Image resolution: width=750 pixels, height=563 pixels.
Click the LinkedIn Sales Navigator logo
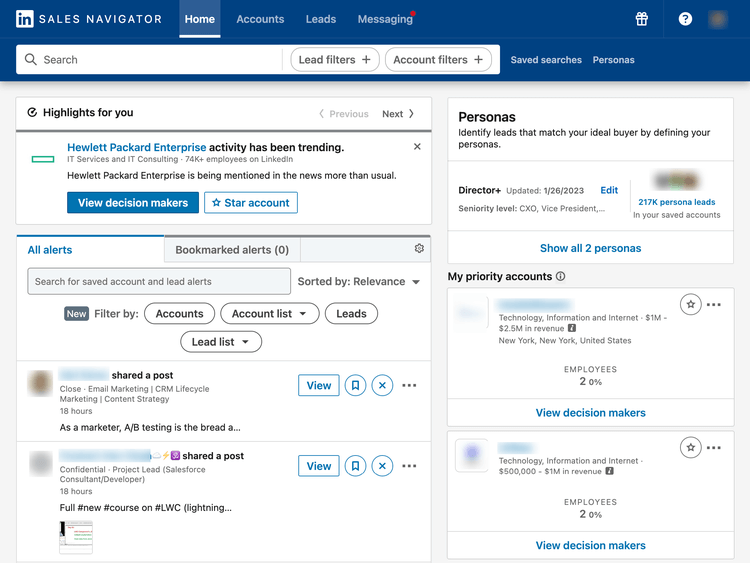pos(89,19)
